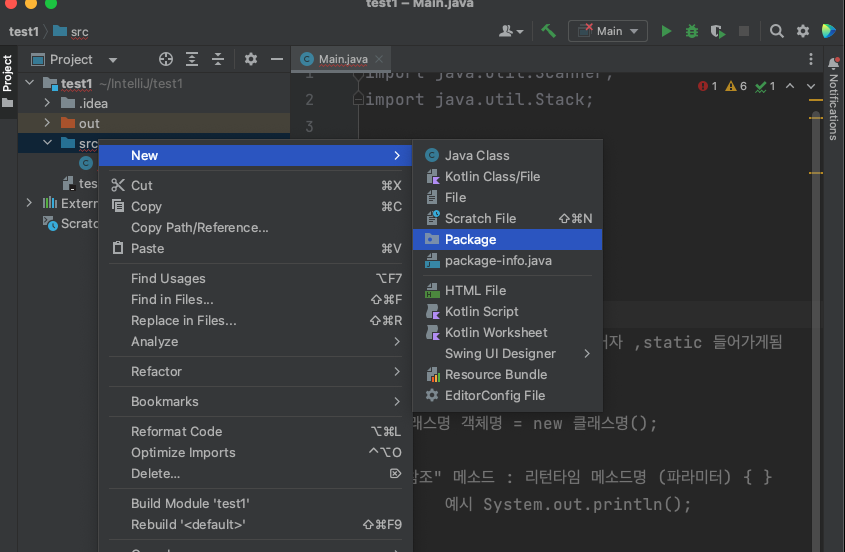Click the Stop square icon
This screenshot has height=552, width=845.
pos(744,31)
